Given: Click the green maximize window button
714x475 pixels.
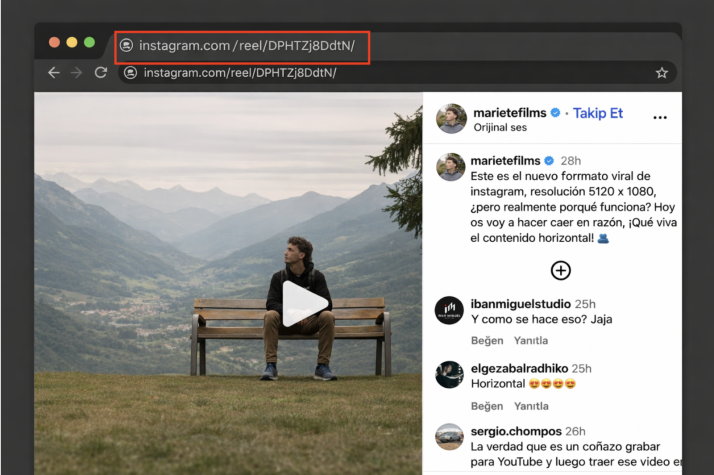Looking at the screenshot, I should (x=90, y=42).
